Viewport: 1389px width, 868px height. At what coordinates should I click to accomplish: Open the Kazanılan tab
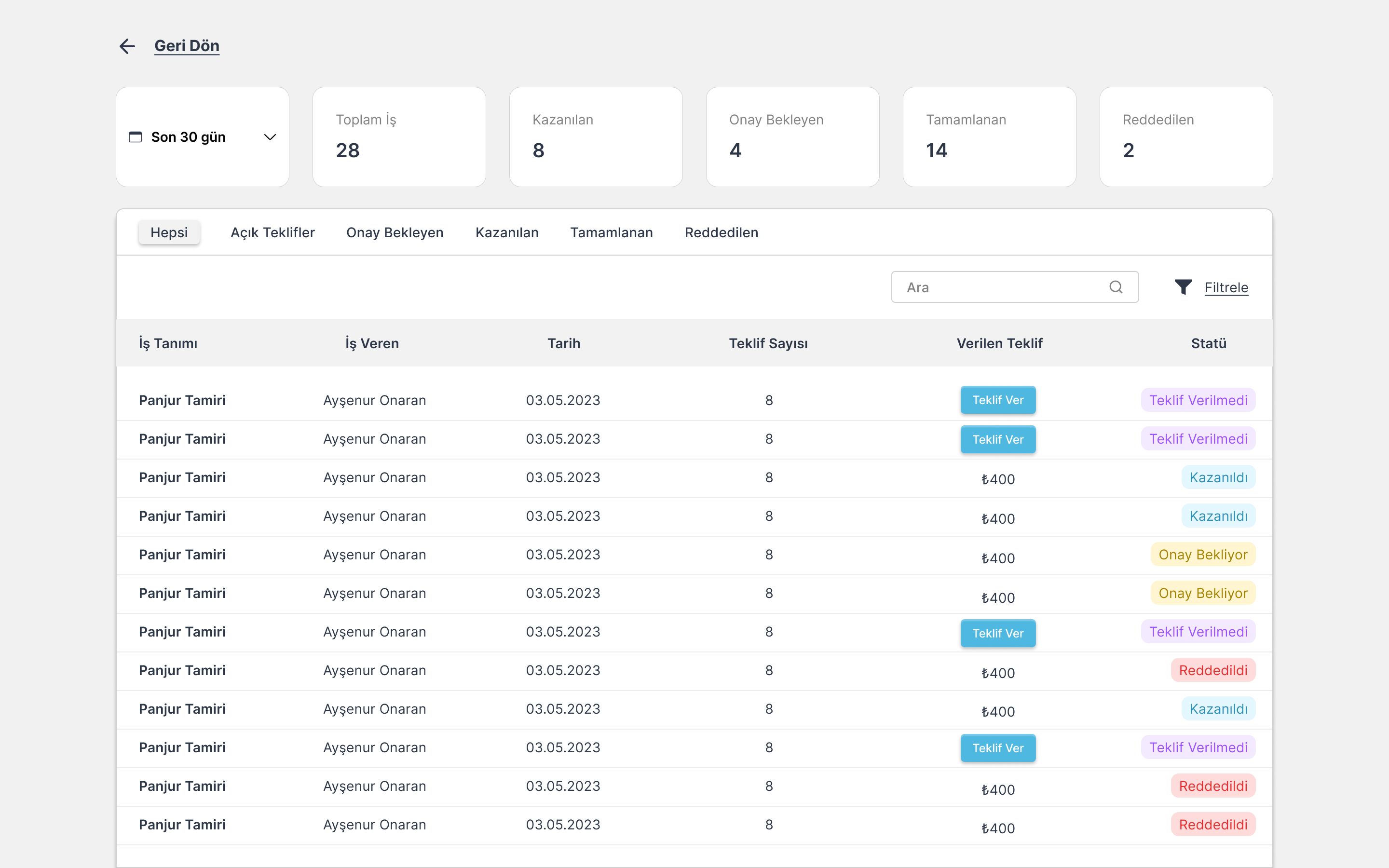(507, 232)
